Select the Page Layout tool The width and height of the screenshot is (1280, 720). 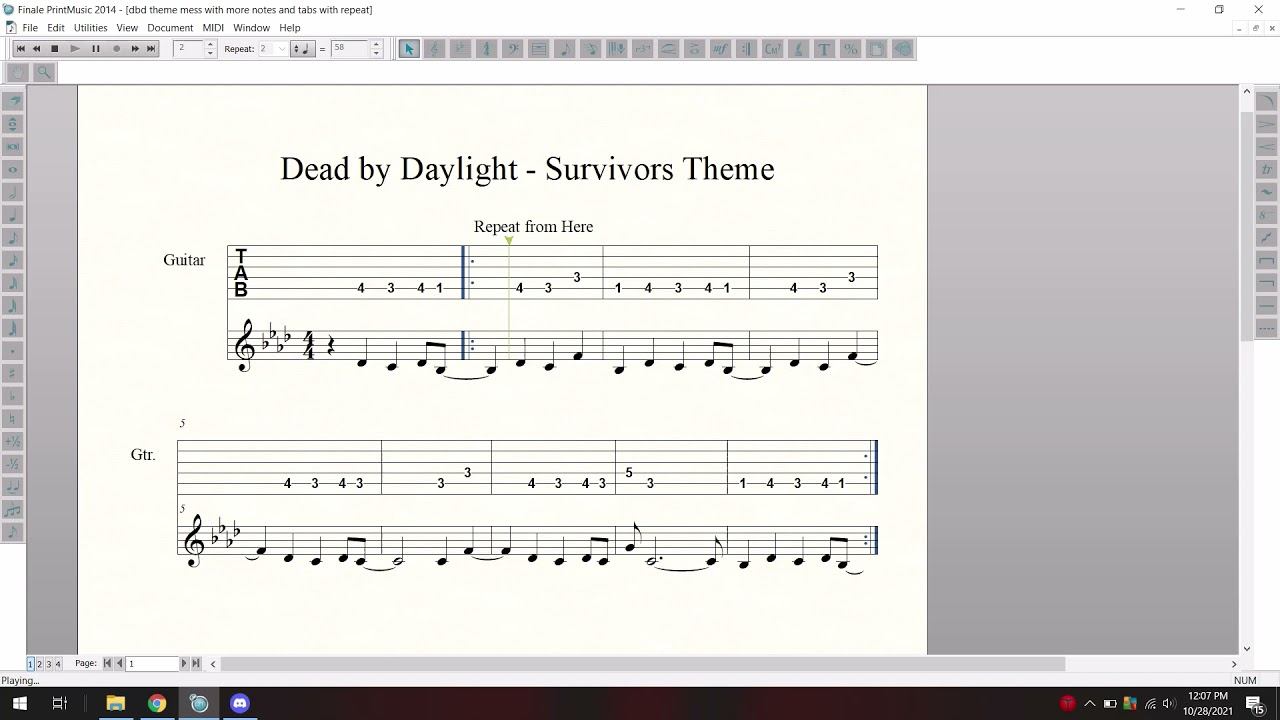tap(877, 49)
